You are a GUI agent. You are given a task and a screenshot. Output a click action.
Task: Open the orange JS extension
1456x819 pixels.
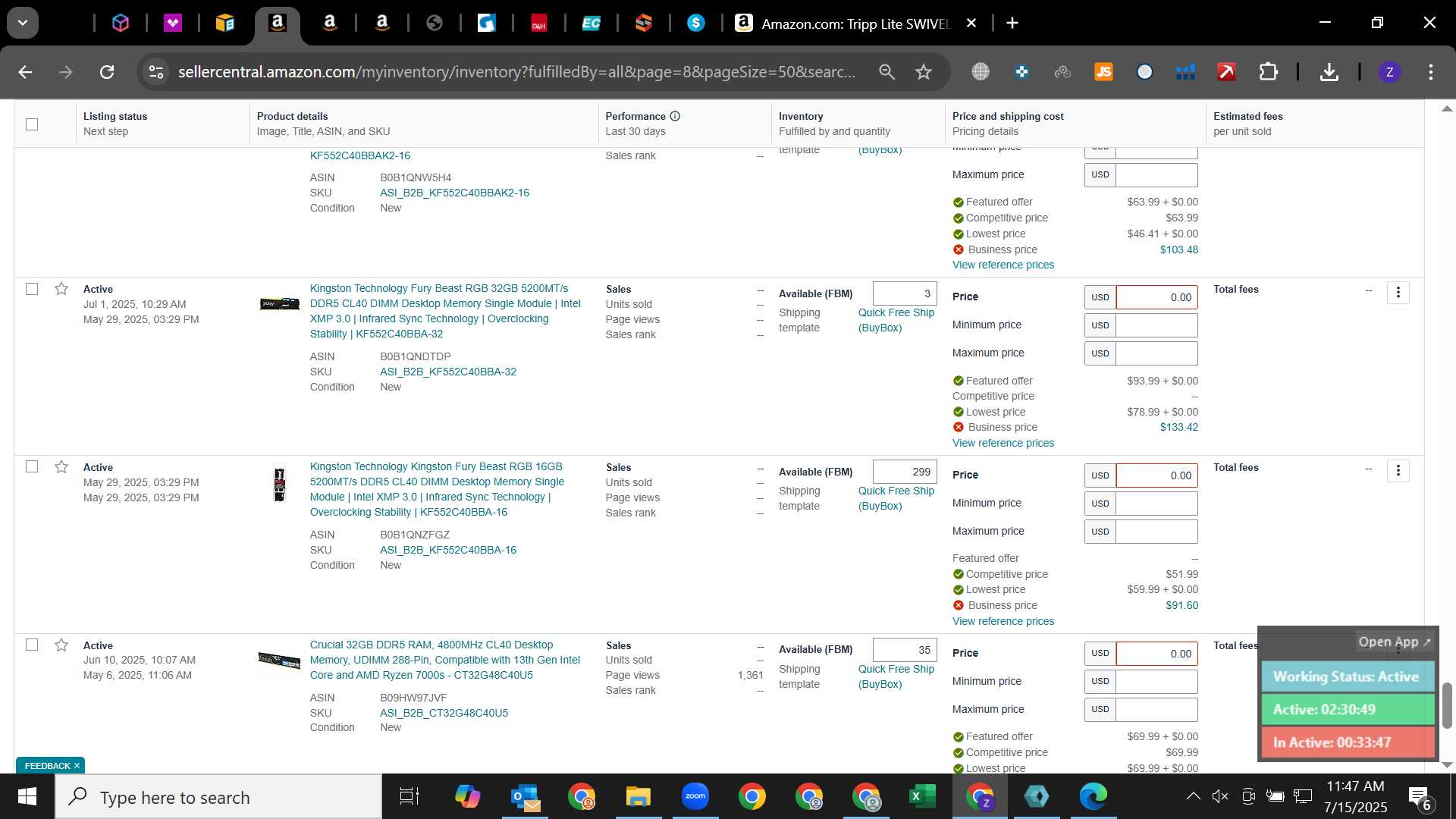click(1103, 72)
